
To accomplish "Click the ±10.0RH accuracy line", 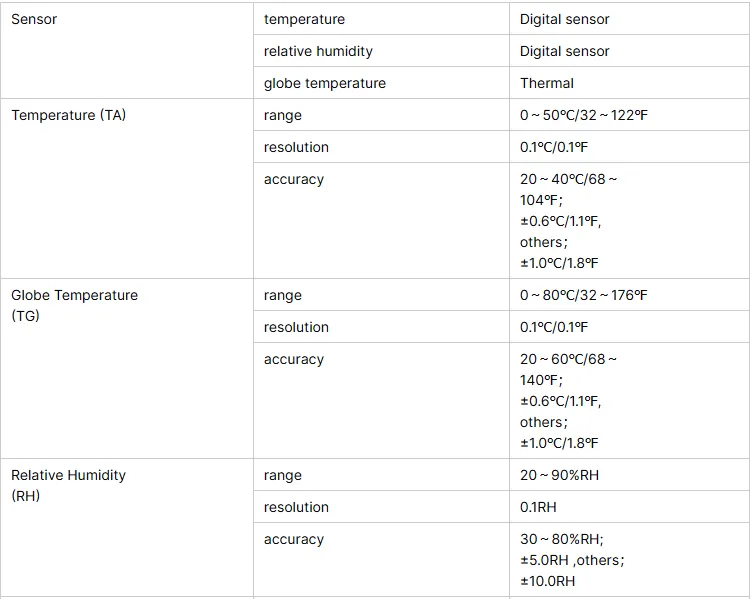I will coord(547,581).
